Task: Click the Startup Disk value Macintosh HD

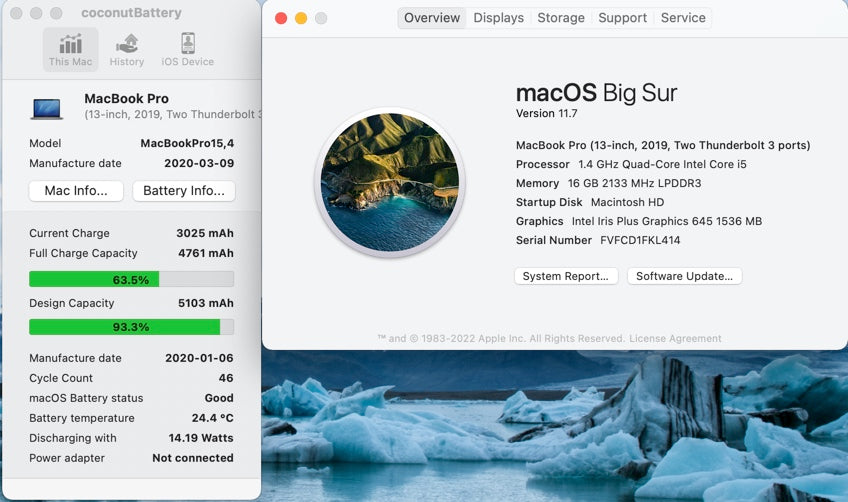Action: 627,202
